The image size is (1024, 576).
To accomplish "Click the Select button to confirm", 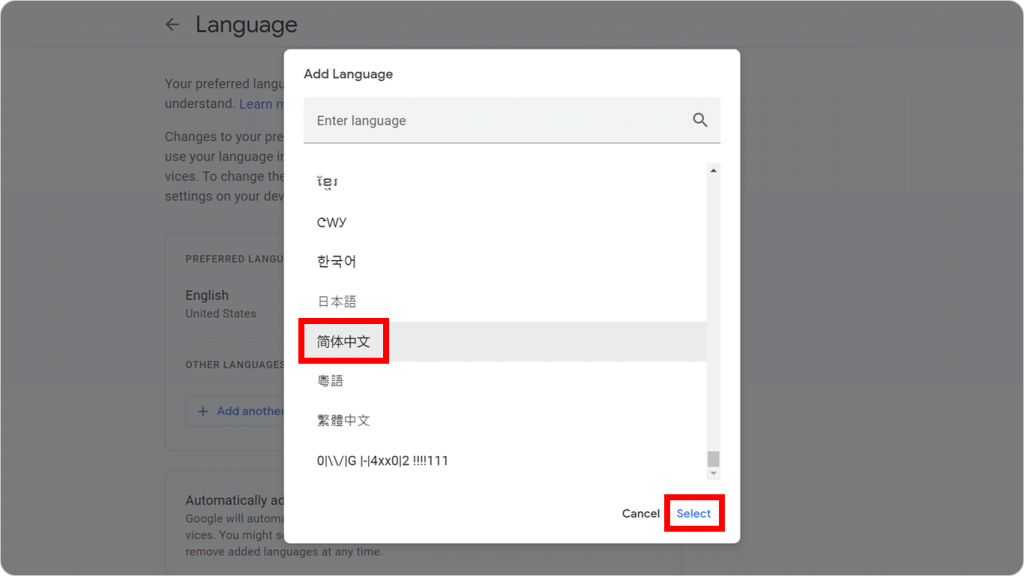I will pyautogui.click(x=695, y=513).
